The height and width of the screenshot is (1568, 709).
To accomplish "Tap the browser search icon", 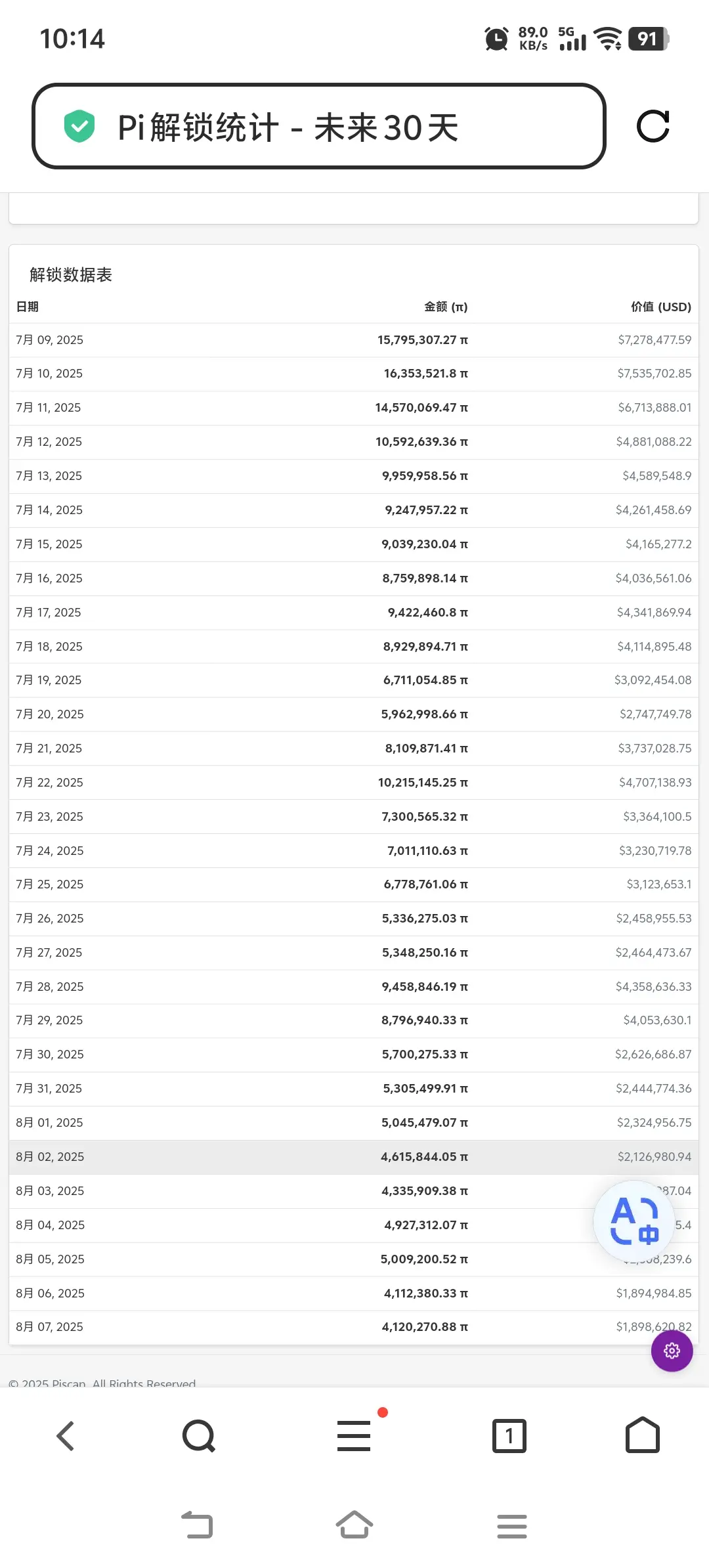I will tap(199, 1436).
